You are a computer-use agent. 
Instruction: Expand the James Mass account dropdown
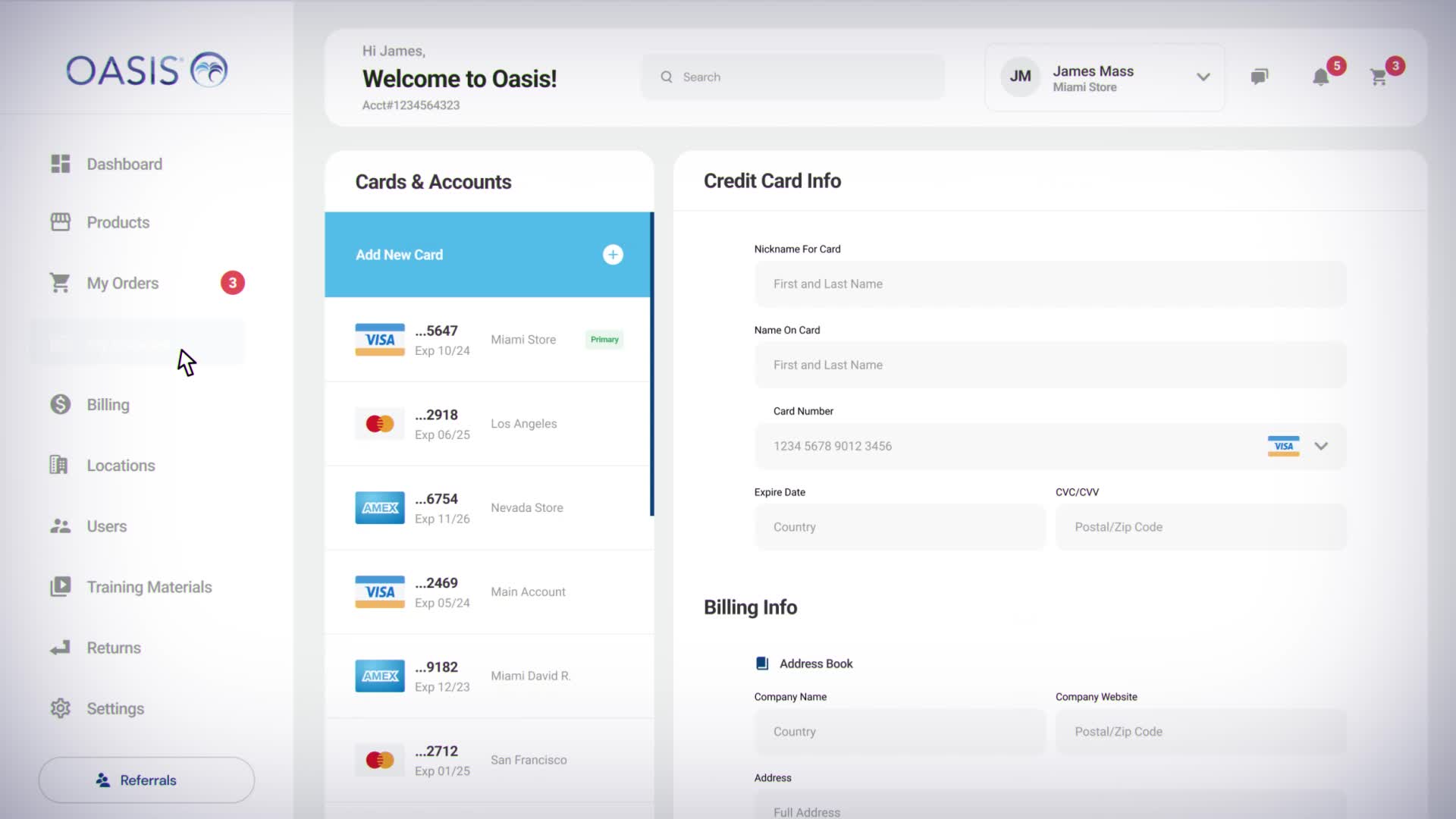coord(1203,77)
